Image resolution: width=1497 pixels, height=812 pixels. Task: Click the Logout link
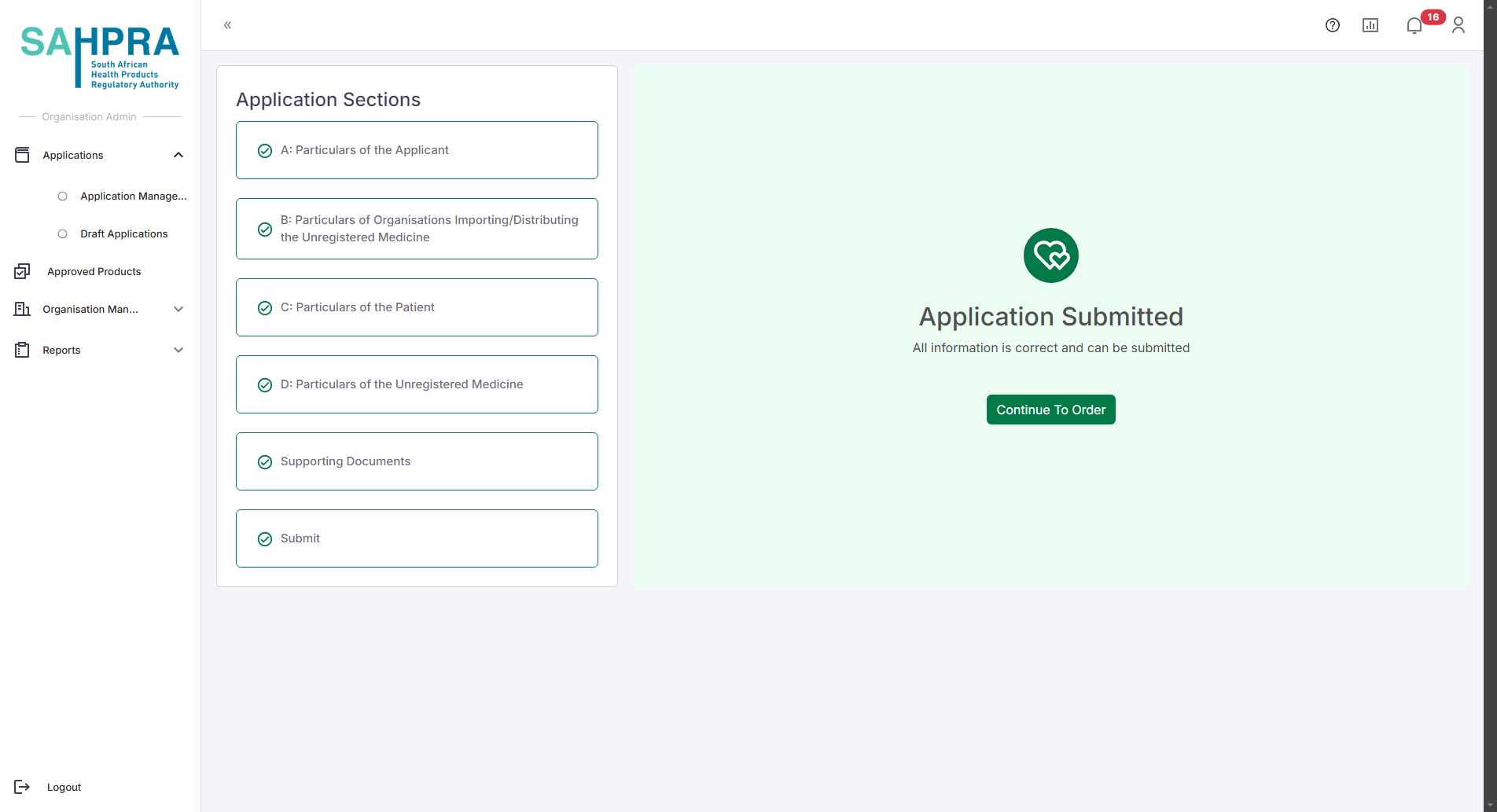point(64,787)
